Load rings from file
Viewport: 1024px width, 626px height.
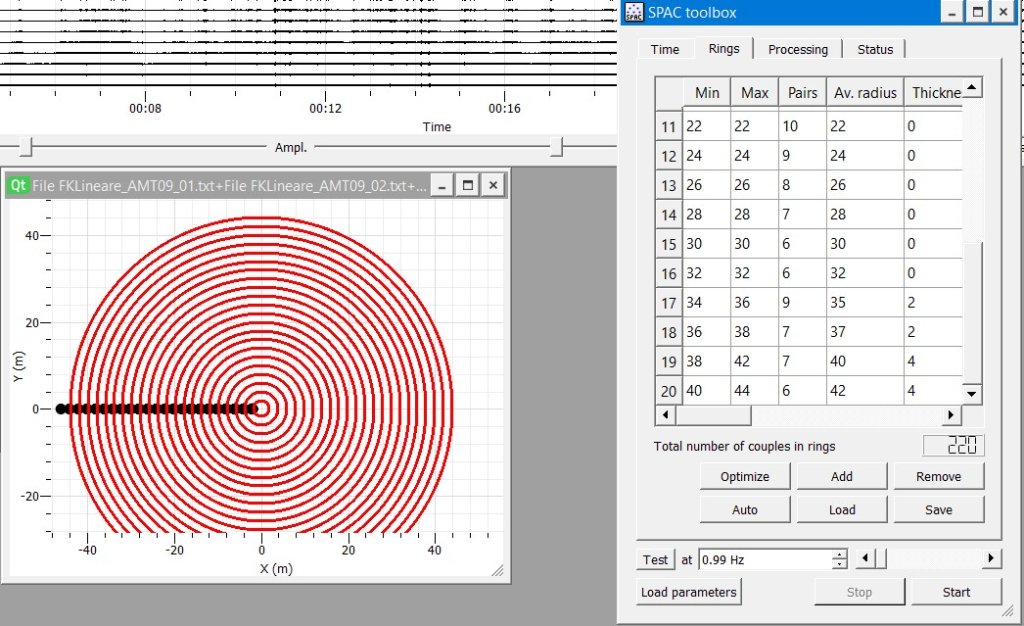(842, 510)
